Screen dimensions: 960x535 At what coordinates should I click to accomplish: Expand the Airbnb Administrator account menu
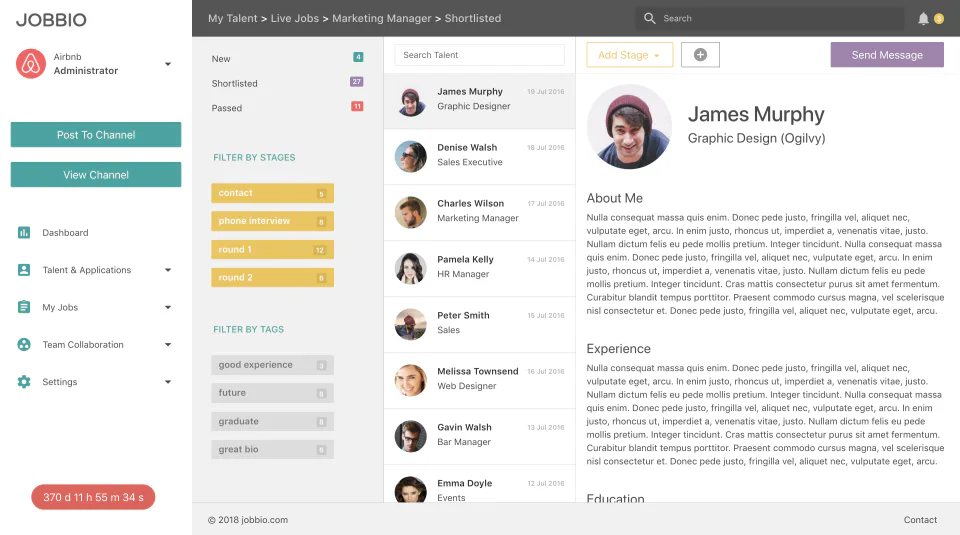[168, 64]
